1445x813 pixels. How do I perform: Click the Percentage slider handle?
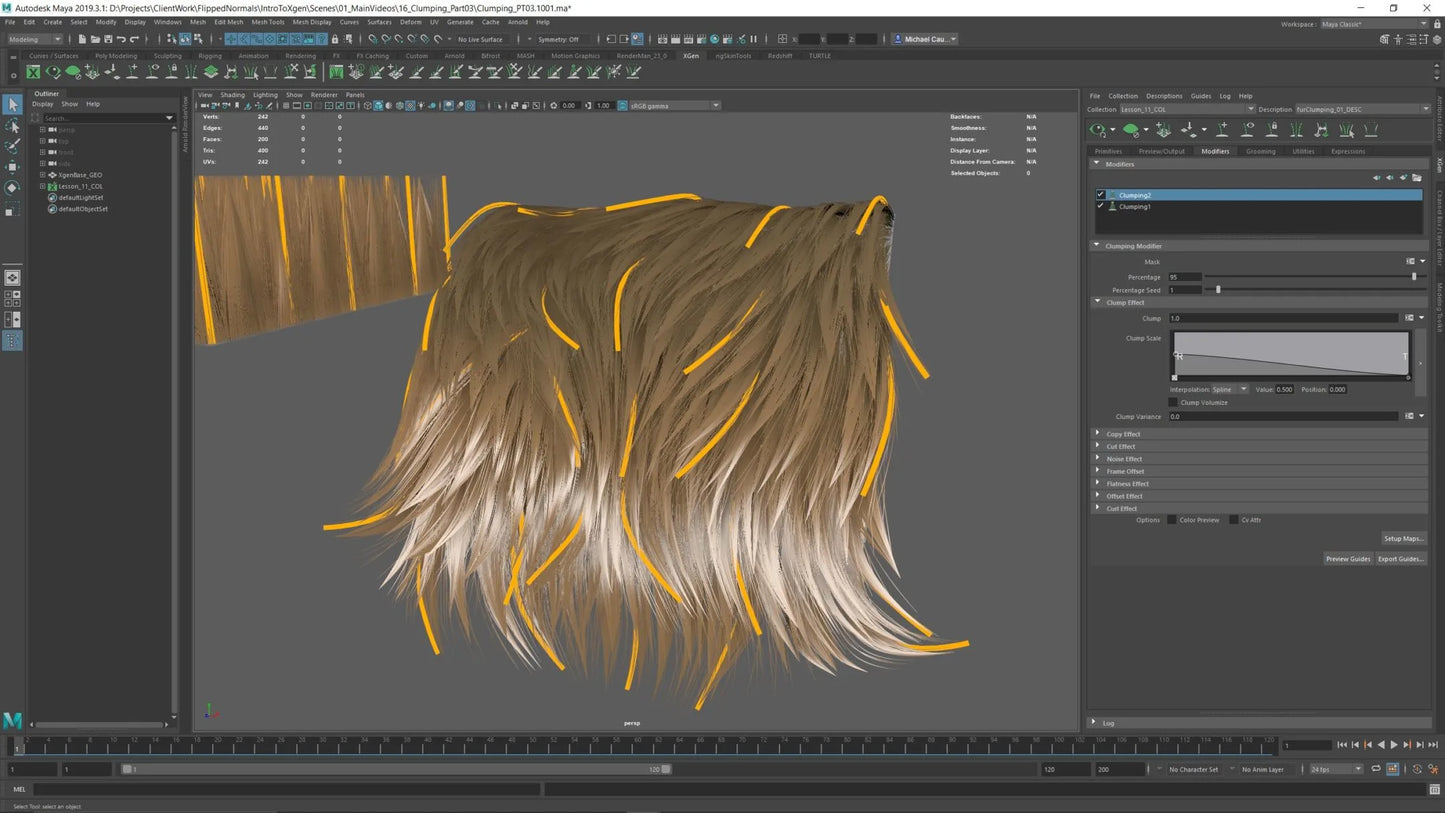point(1413,277)
